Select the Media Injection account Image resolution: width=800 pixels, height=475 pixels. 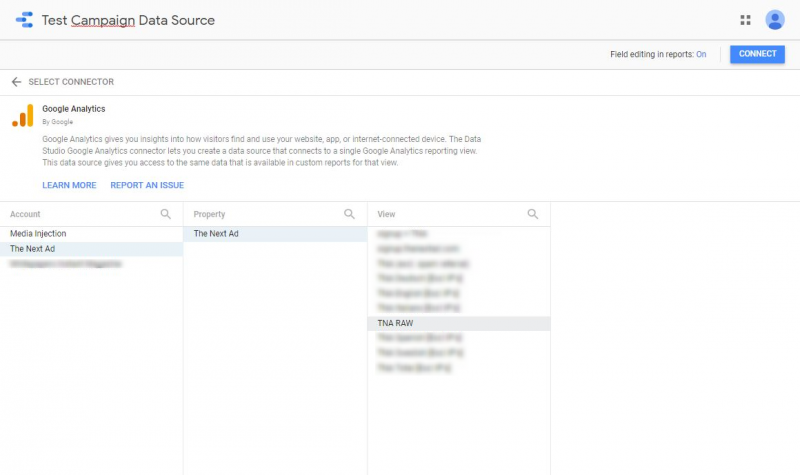[91, 234]
